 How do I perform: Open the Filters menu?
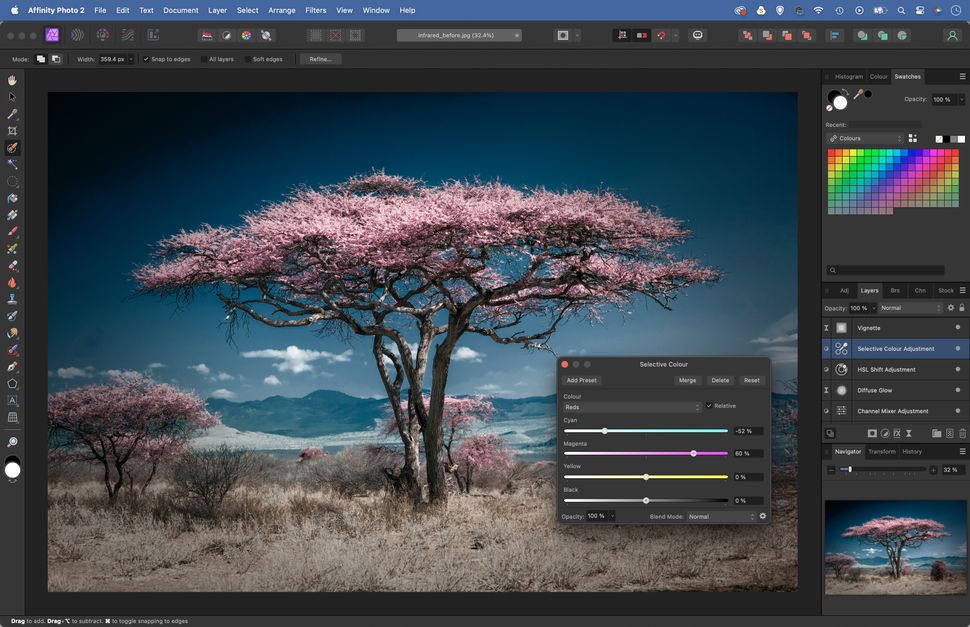314,10
